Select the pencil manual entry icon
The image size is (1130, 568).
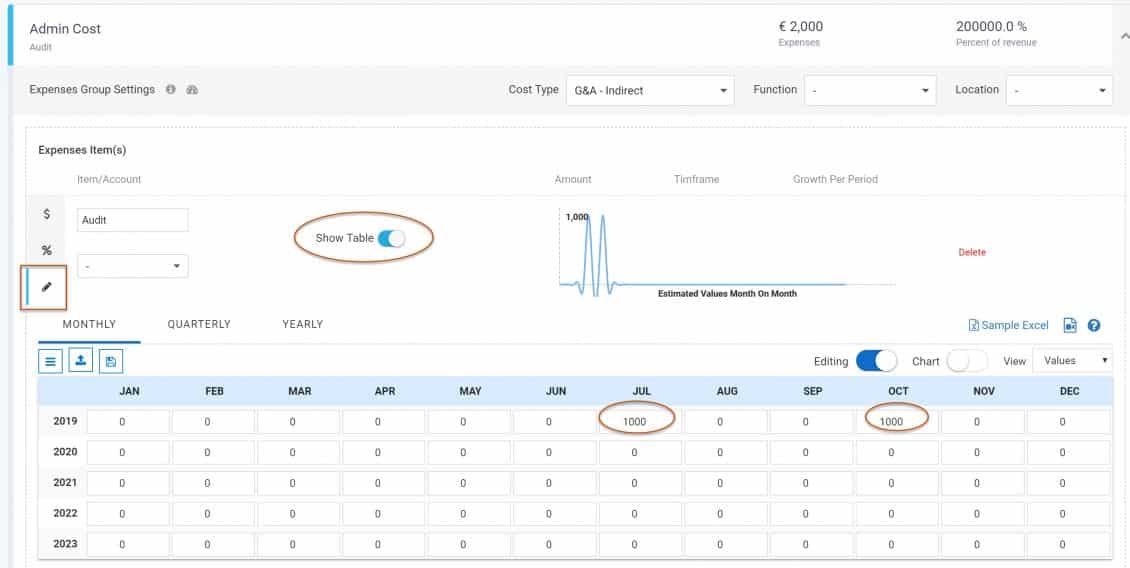pyautogui.click(x=46, y=287)
